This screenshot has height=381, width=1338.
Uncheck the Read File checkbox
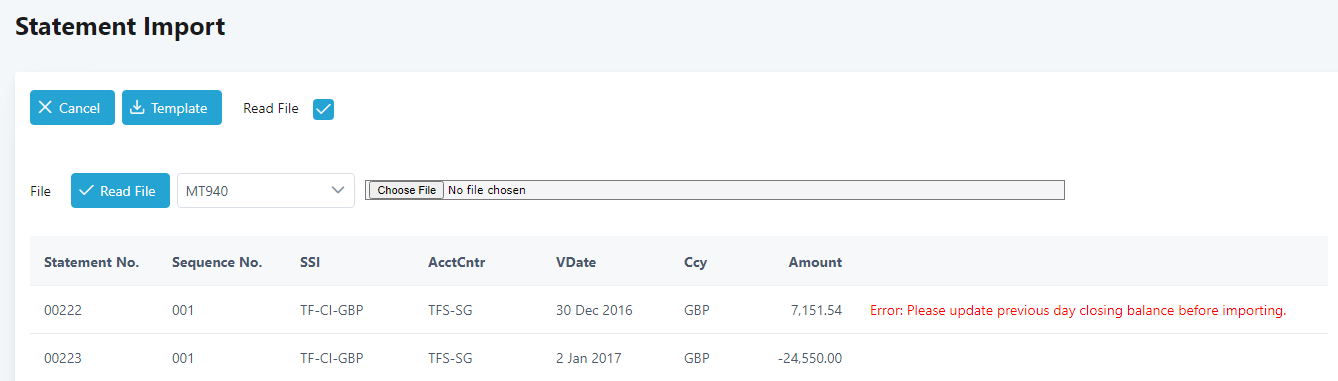pos(323,109)
